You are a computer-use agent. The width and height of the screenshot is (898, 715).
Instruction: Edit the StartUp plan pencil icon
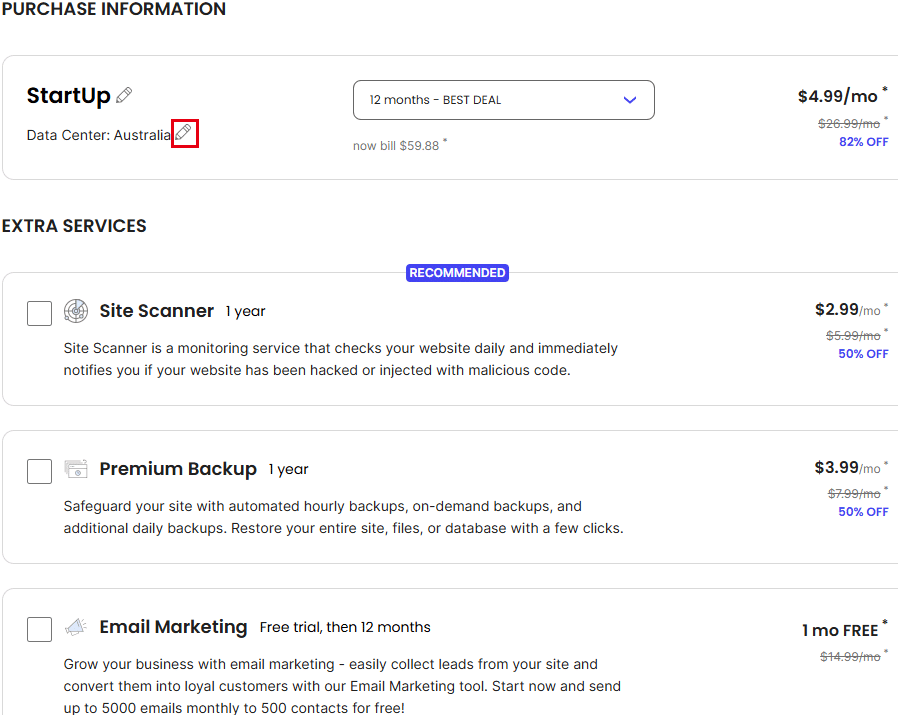point(124,95)
